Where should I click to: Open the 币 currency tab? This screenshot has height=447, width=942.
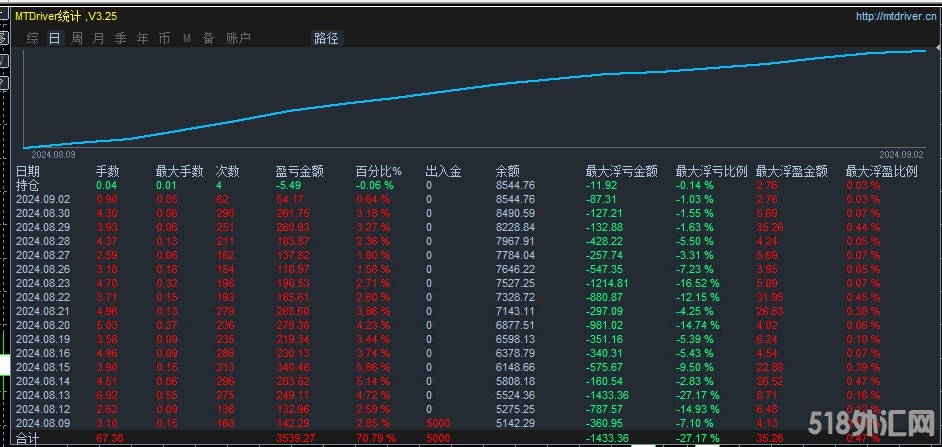(164, 38)
